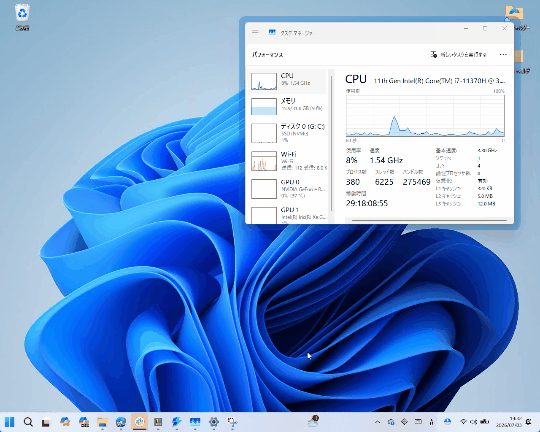Viewport: 540px width, 432px height.
Task: Open the three-dot more options menu
Action: [503, 54]
